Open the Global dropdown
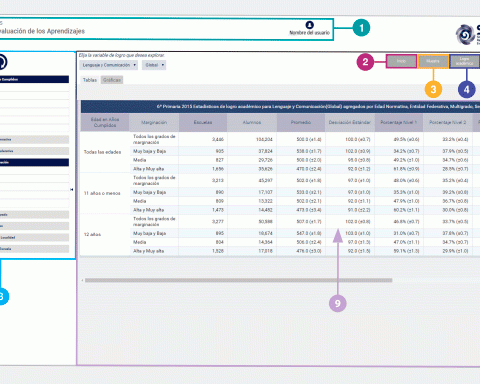This screenshot has height=384, width=480. [x=154, y=65]
